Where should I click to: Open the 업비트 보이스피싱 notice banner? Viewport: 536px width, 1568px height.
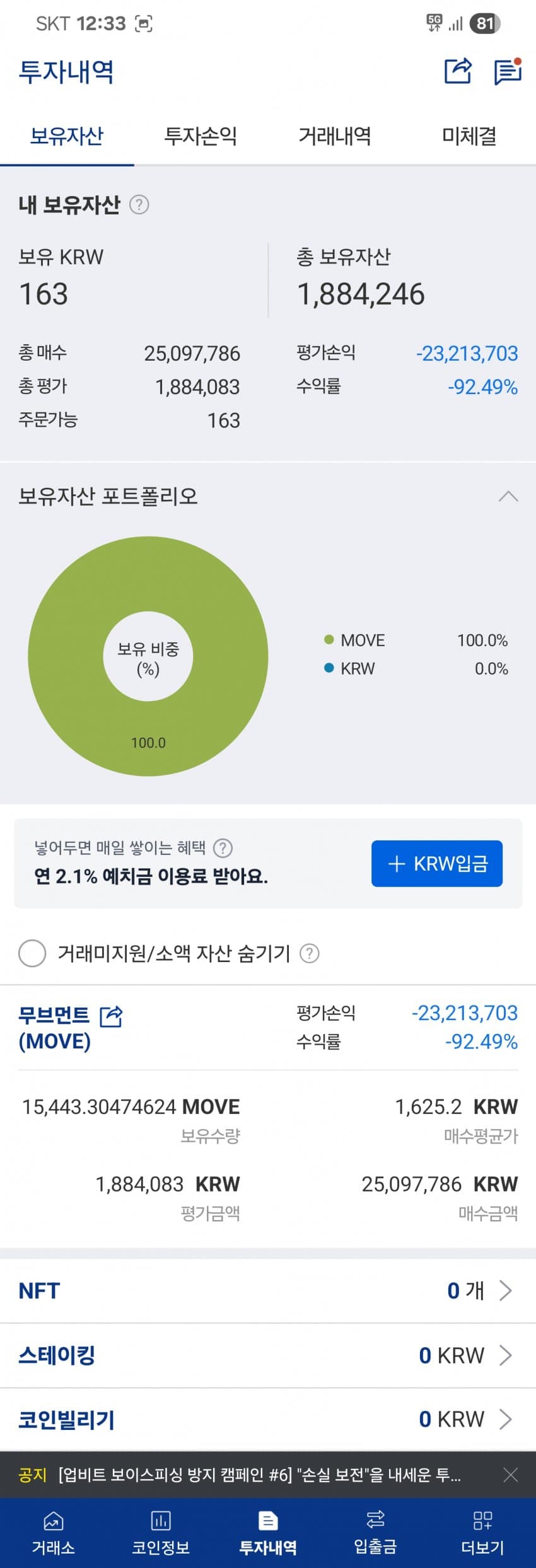tap(259, 1475)
